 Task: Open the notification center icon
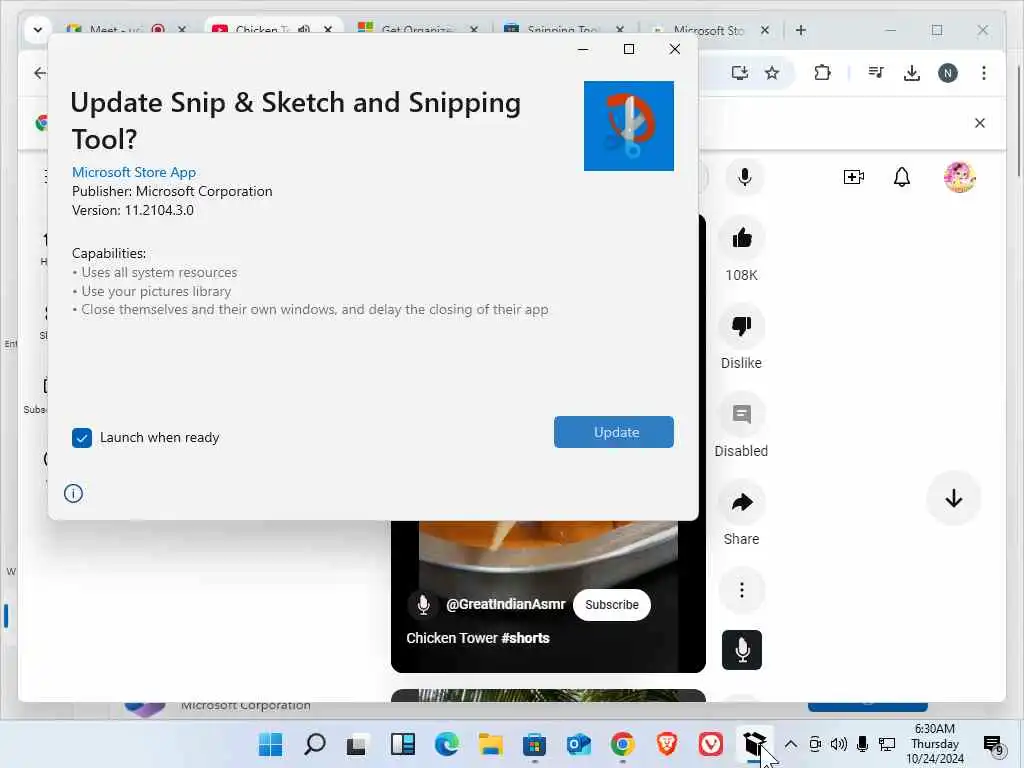pos(993,744)
